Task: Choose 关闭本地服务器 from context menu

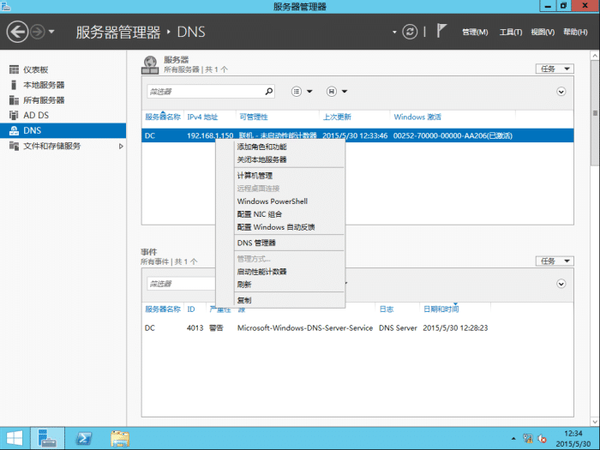Action: pyautogui.click(x=262, y=160)
